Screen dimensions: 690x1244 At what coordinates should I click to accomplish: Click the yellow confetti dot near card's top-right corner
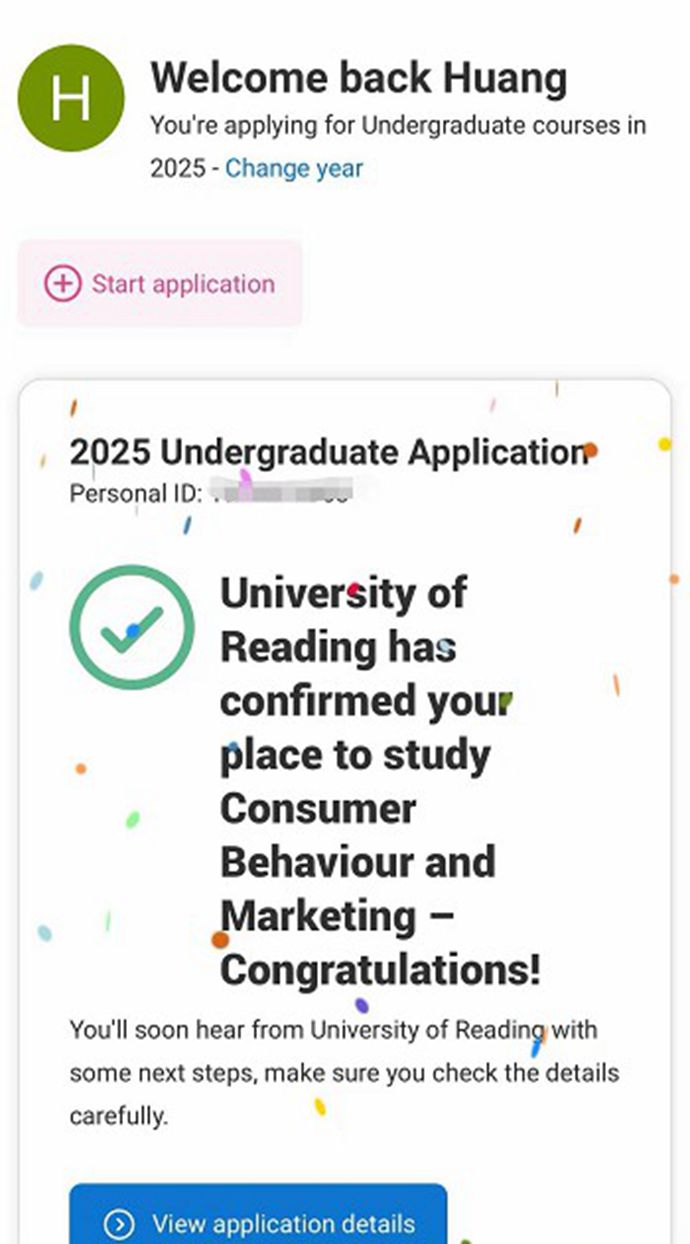664,444
